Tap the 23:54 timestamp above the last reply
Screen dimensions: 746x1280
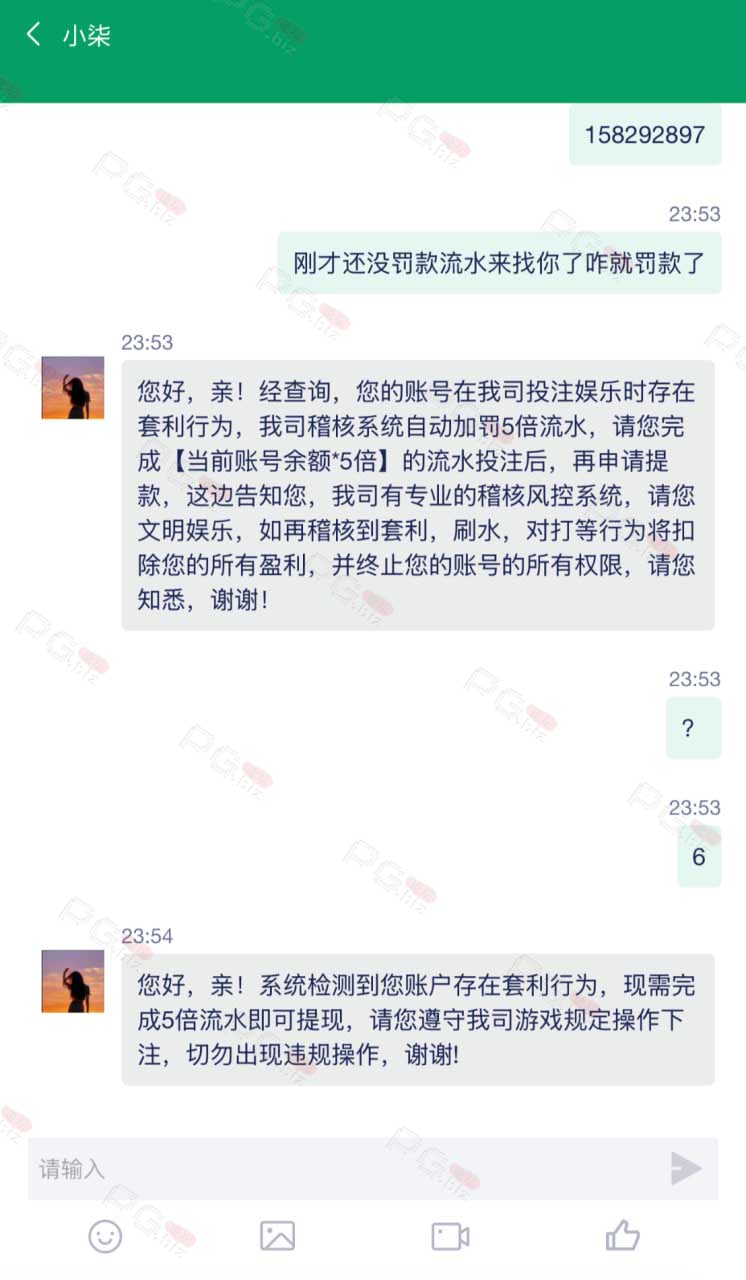tap(147, 936)
